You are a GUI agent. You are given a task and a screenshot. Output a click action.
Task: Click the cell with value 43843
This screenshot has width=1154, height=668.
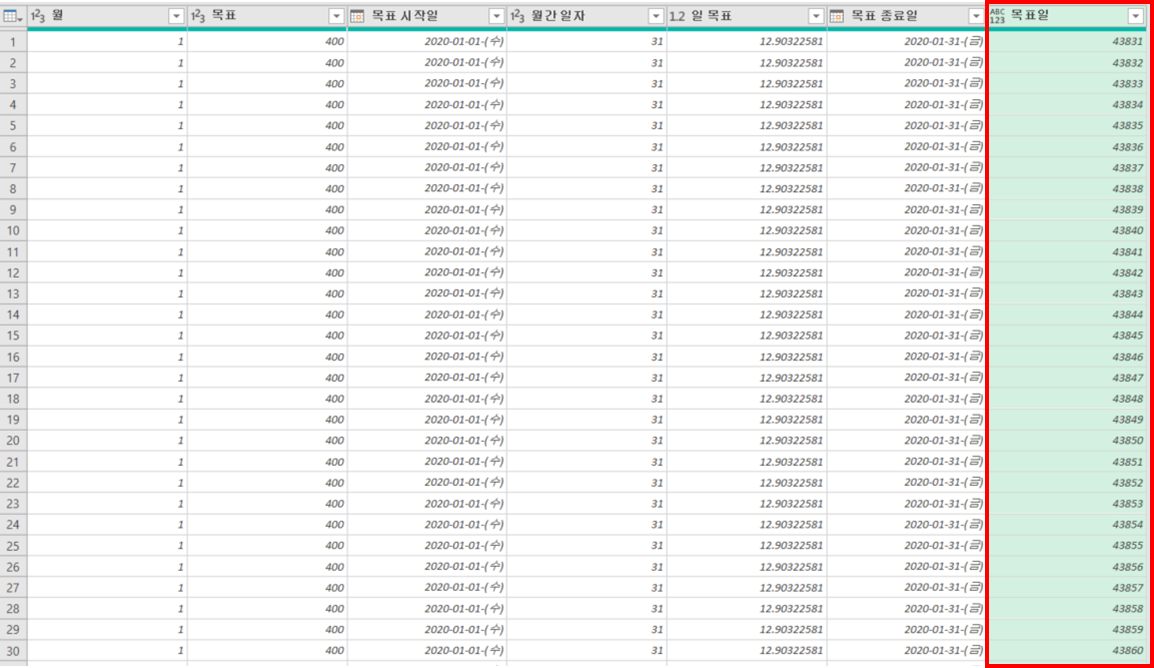coord(1066,294)
